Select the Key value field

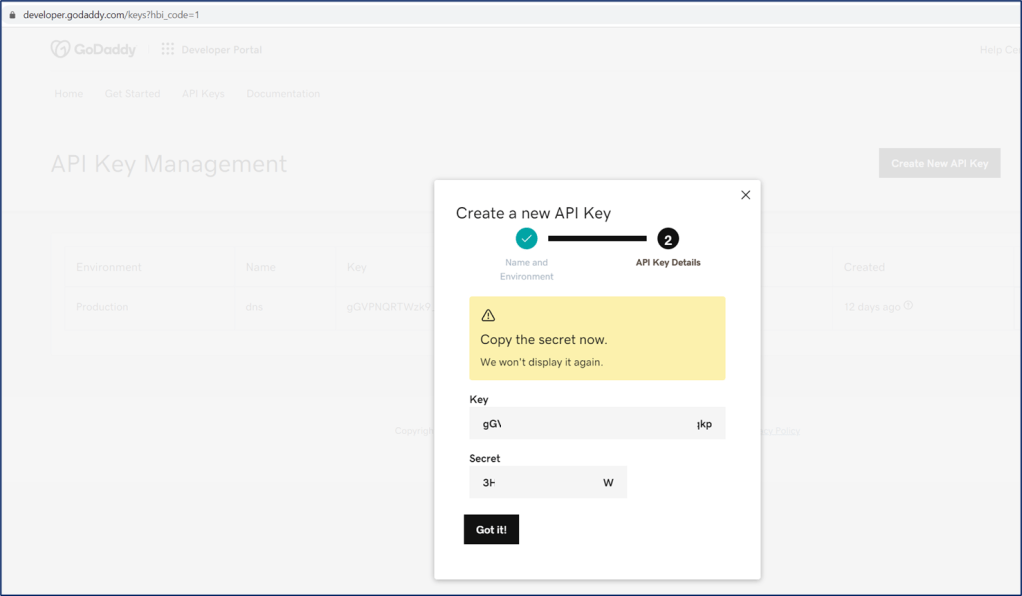[597, 423]
